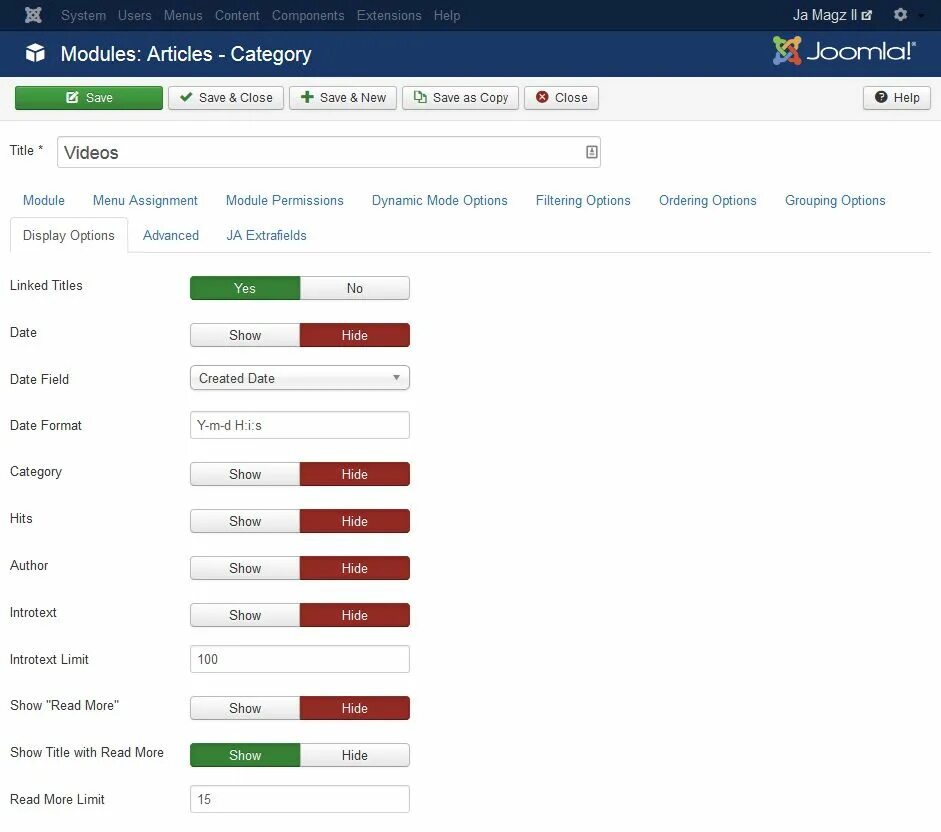This screenshot has height=832, width=941.
Task: Set Category to Show
Action: (x=245, y=474)
